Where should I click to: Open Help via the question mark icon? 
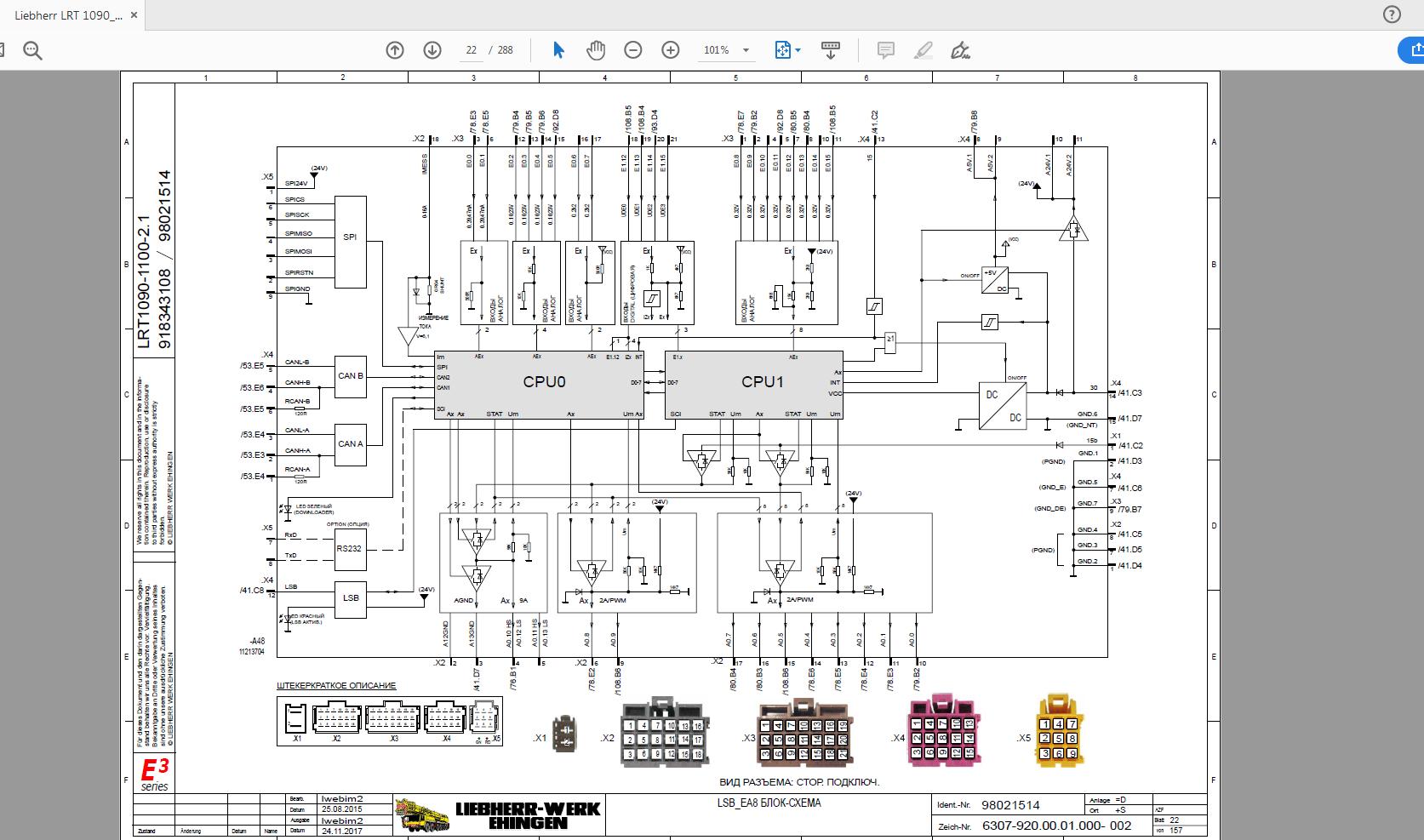coord(1392,14)
